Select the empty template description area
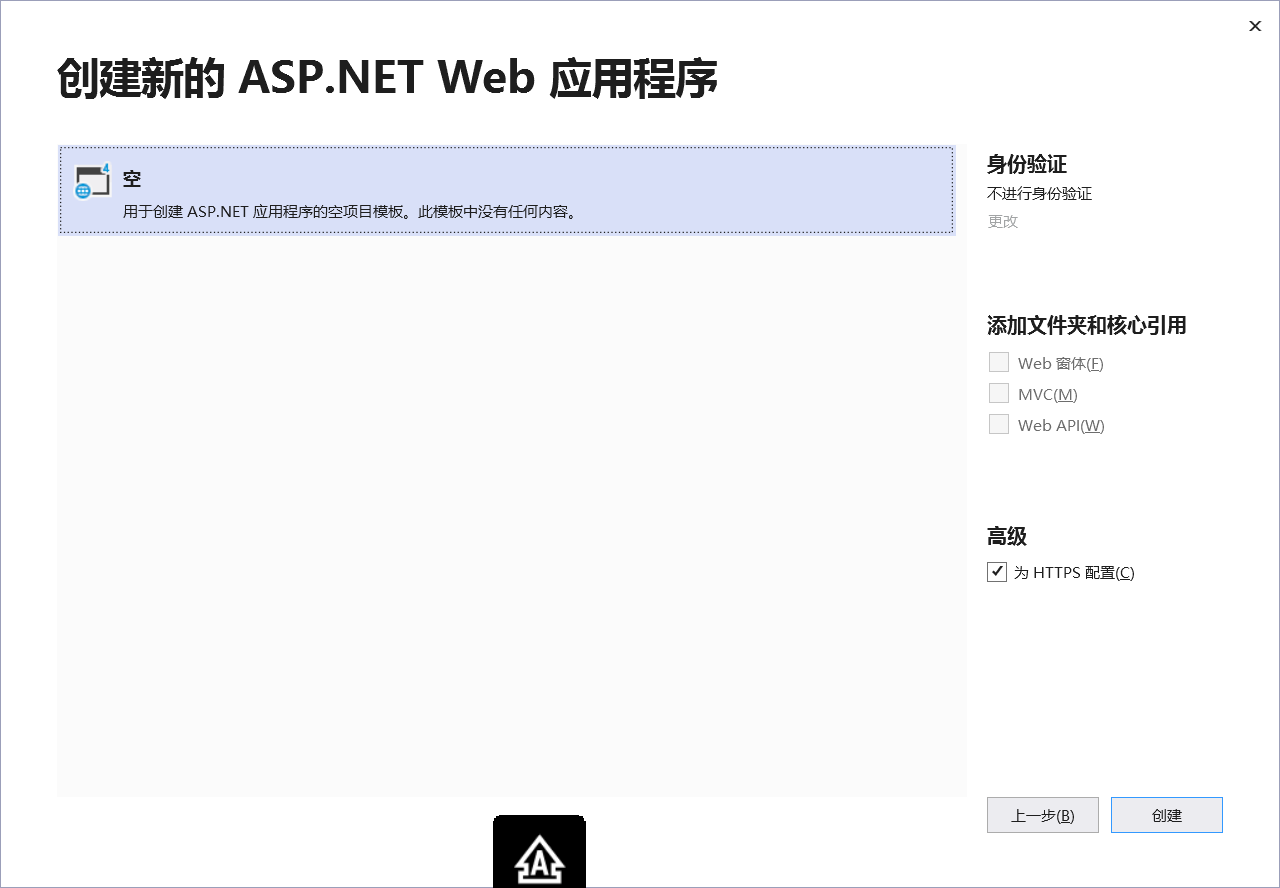 coord(346,211)
